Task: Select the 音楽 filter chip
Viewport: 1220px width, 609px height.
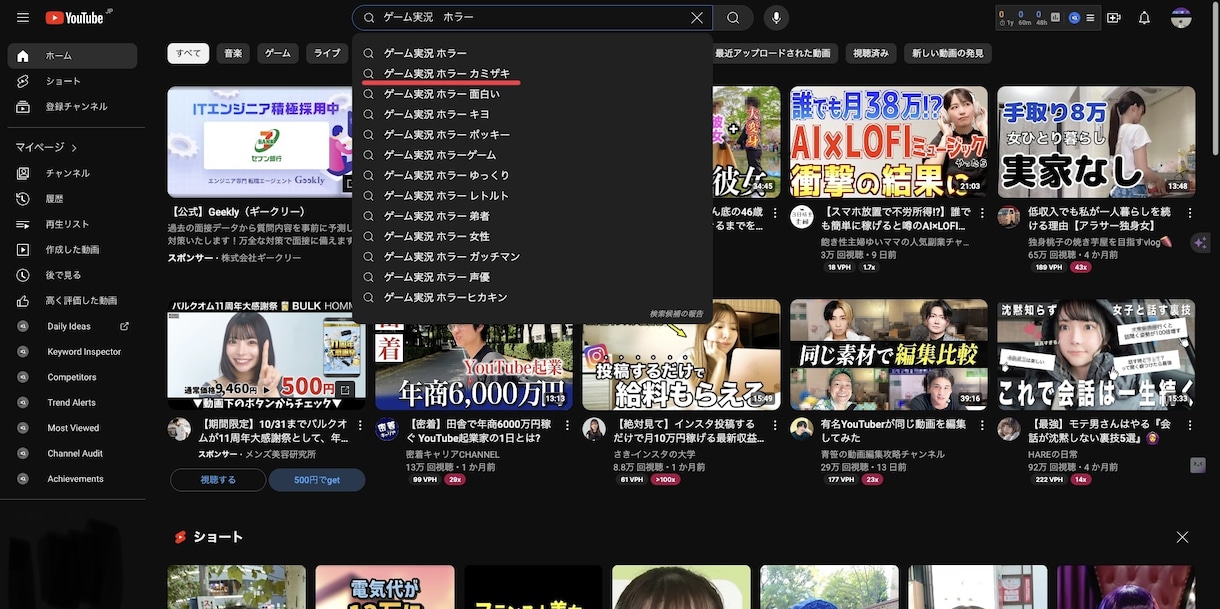Action: (x=233, y=53)
